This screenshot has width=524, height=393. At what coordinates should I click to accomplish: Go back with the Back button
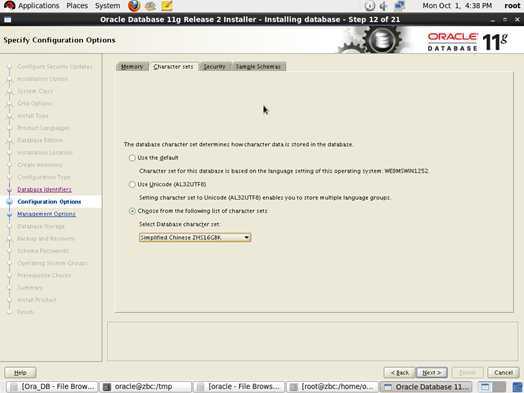pos(400,373)
